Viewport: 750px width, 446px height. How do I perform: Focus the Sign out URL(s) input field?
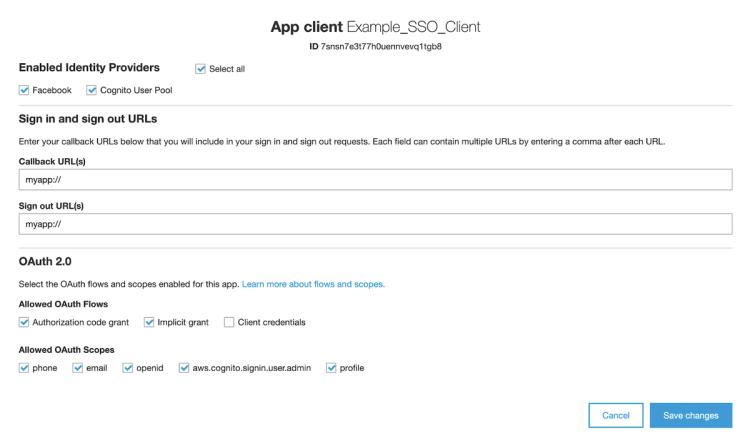[x=375, y=224]
